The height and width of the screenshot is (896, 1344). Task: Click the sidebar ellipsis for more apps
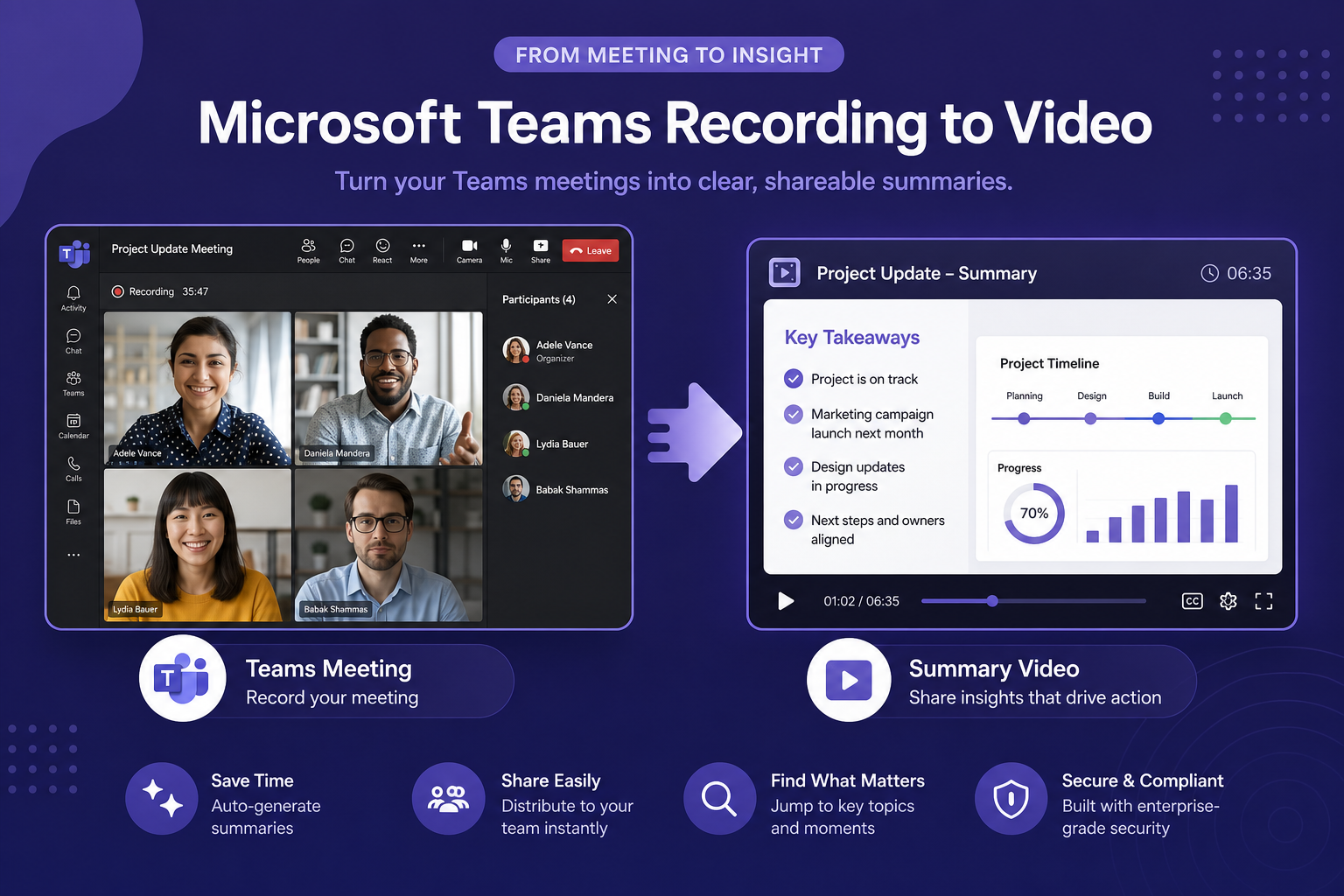pos(73,555)
